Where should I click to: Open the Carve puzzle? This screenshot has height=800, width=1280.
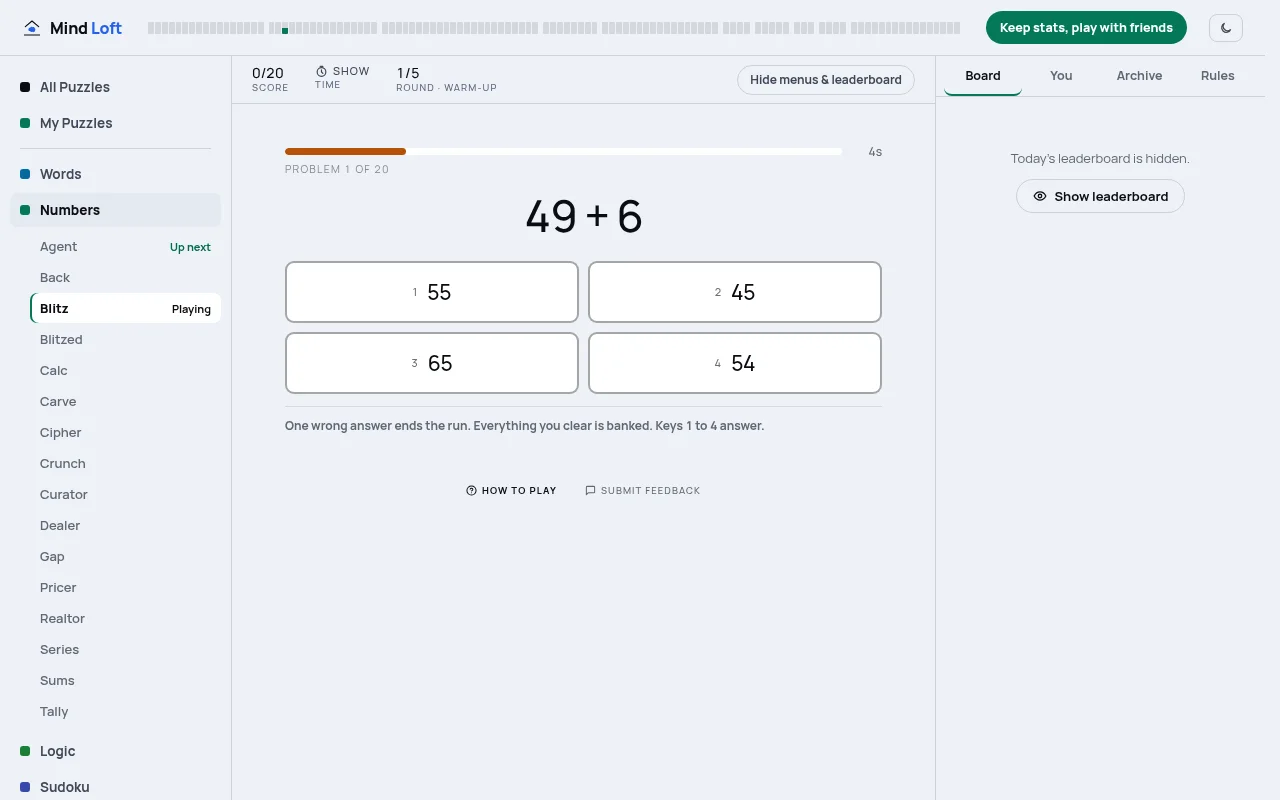point(125,402)
